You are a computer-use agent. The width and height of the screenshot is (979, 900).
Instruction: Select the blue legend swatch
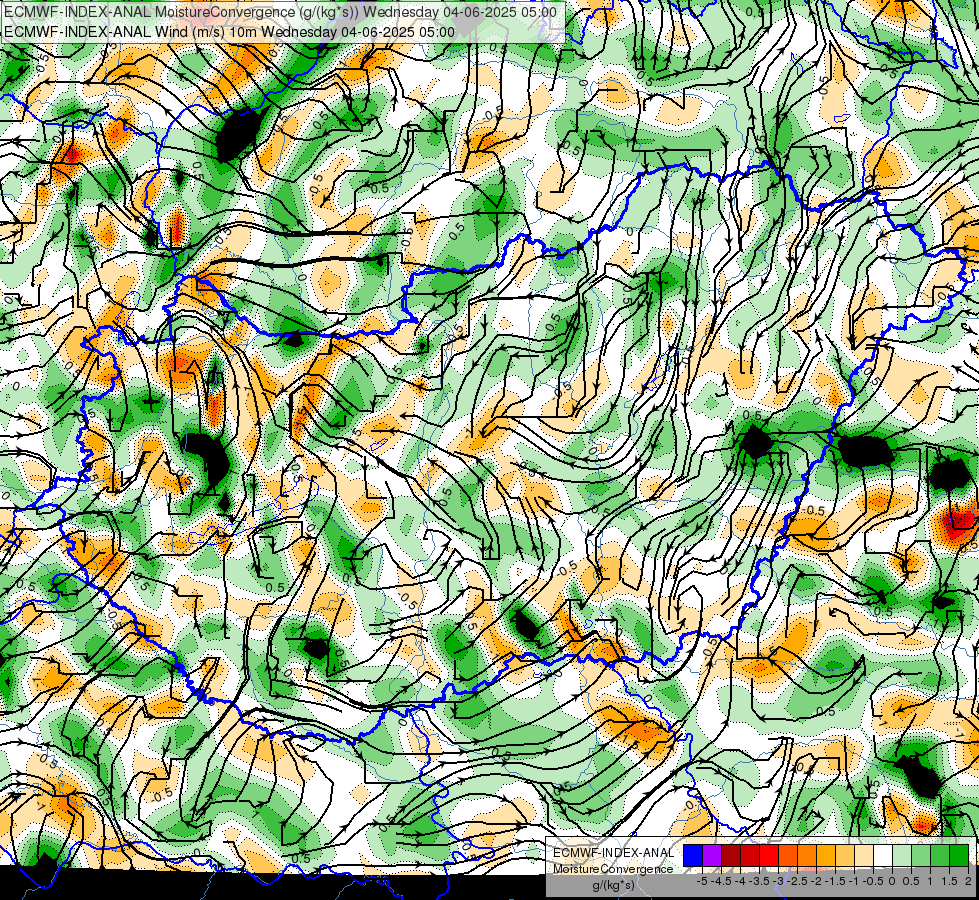pyautogui.click(x=693, y=855)
